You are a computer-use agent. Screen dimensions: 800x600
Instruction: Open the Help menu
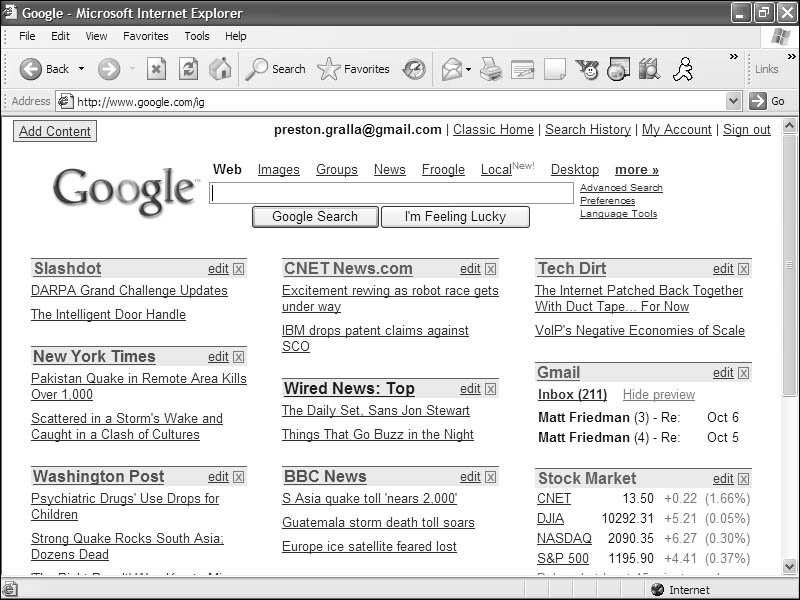click(236, 36)
